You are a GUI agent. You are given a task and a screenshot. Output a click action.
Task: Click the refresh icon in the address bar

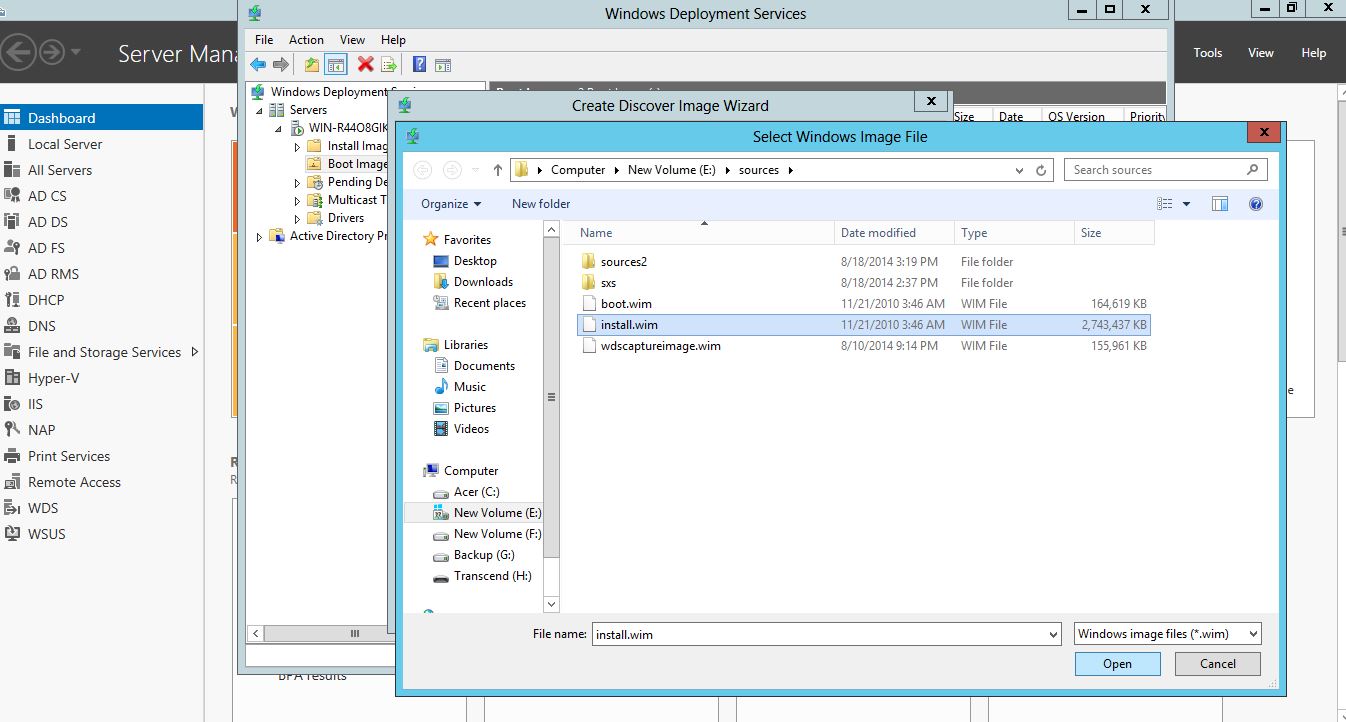[1041, 170]
